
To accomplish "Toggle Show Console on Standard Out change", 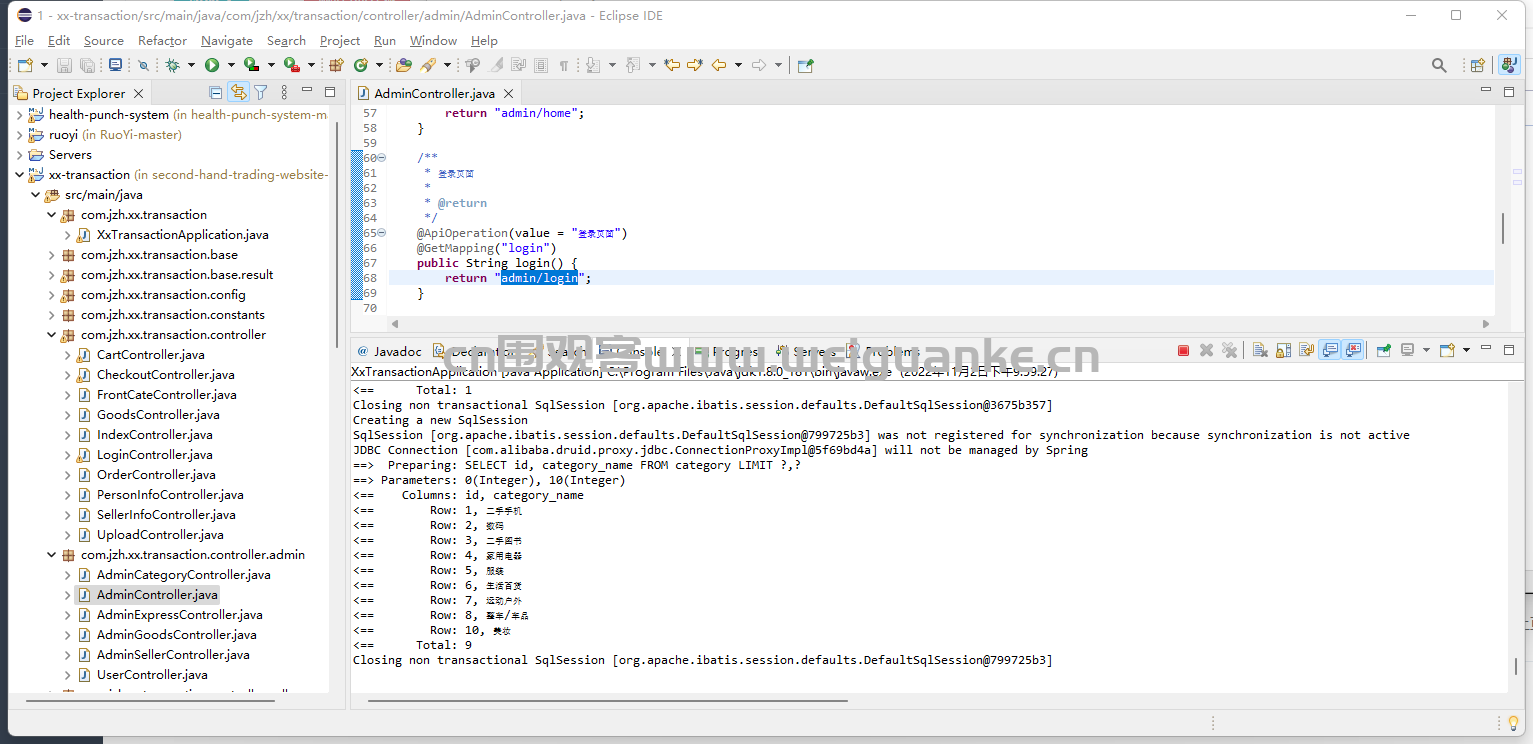I will pyautogui.click(x=1330, y=350).
